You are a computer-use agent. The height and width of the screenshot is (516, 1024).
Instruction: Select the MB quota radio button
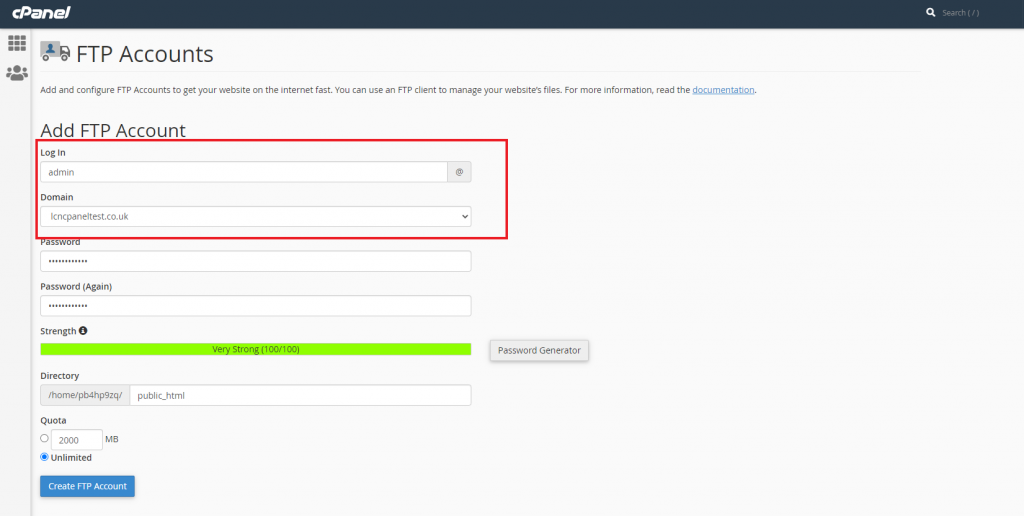(44, 438)
